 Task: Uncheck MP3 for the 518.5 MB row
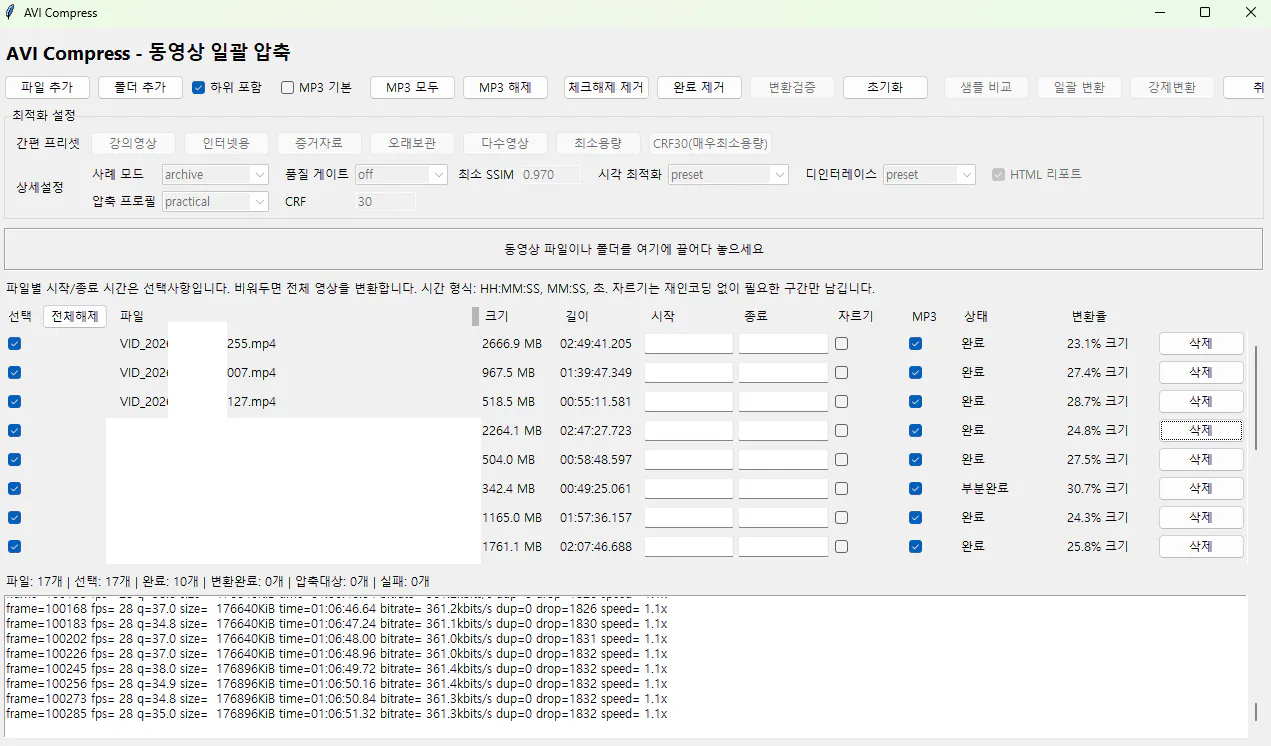(x=915, y=402)
